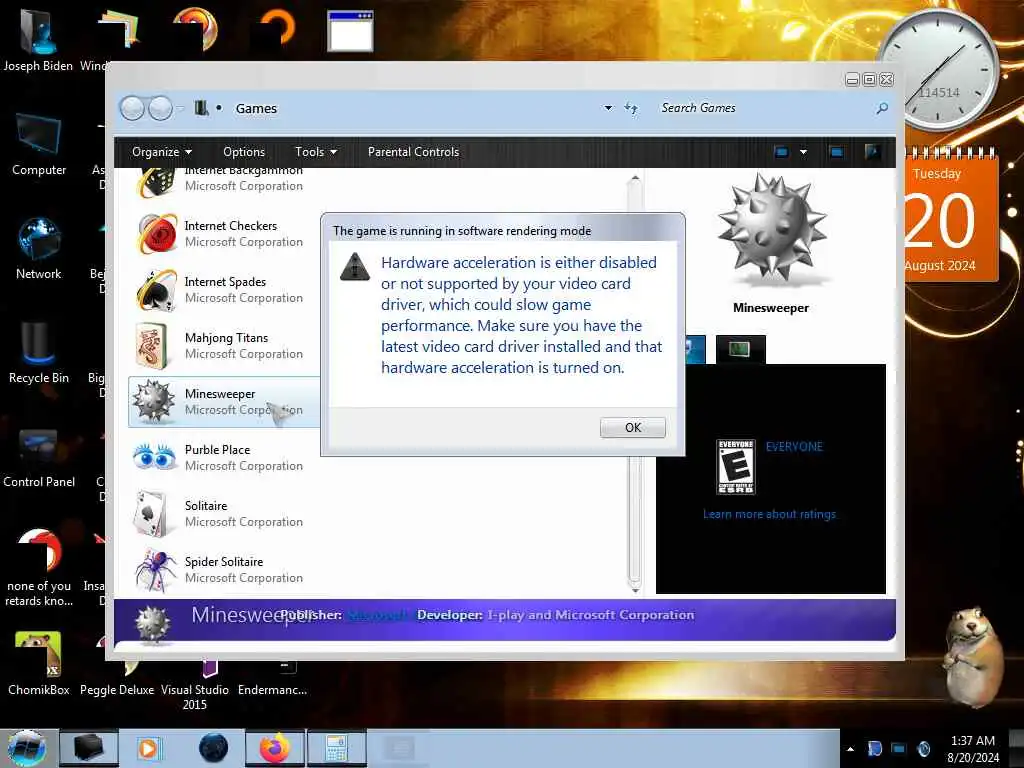The height and width of the screenshot is (768, 1024).
Task: Go forward with the Forward button
Action: [160, 108]
